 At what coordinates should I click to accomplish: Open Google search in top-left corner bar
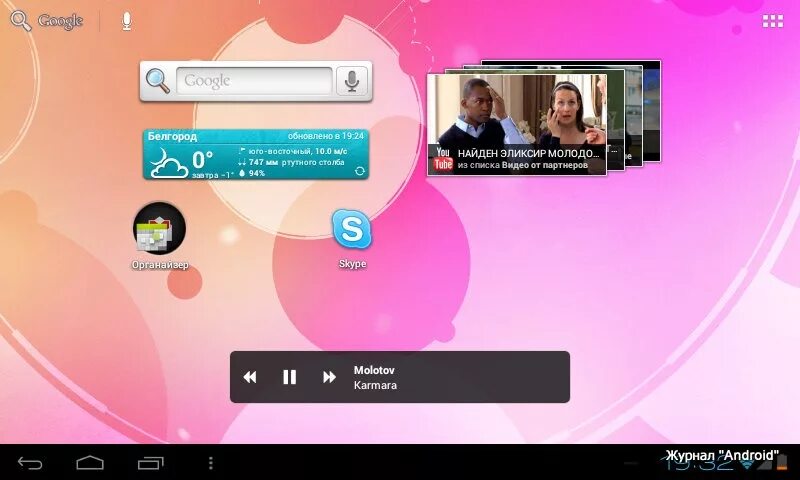coord(47,21)
